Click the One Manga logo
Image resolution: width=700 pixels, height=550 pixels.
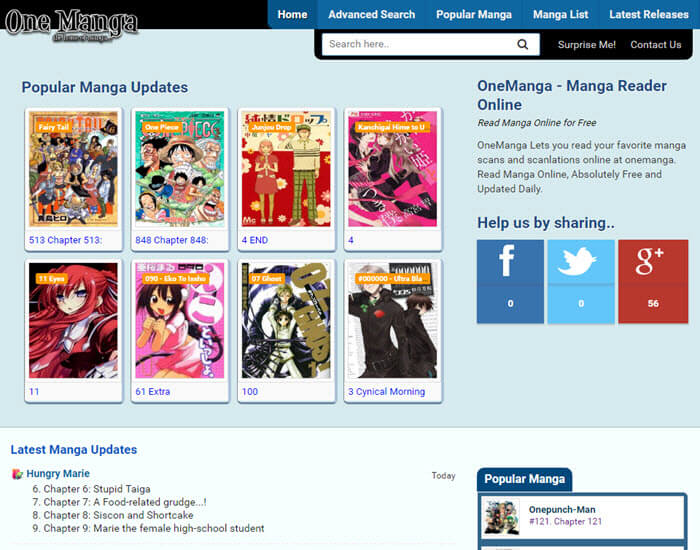[71, 25]
